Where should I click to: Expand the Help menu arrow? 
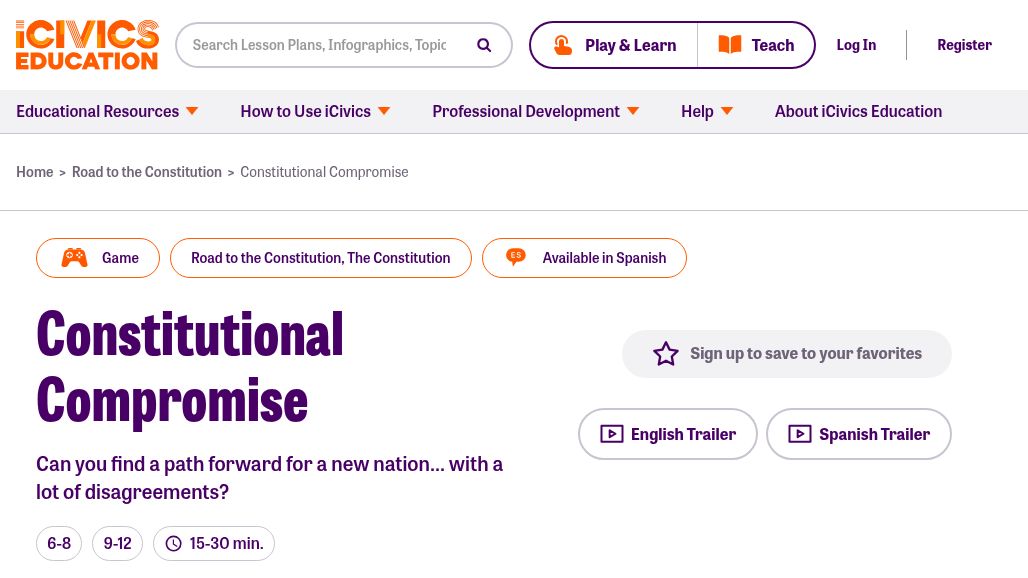tap(726, 111)
